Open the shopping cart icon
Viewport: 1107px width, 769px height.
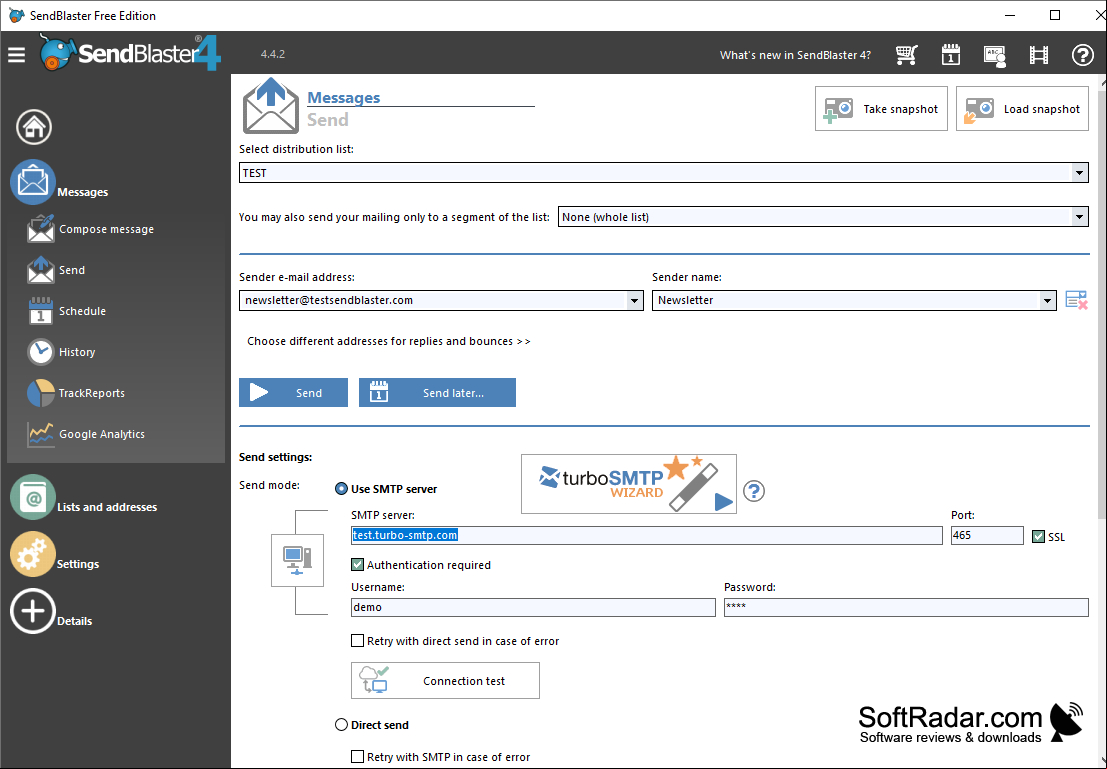click(906, 54)
